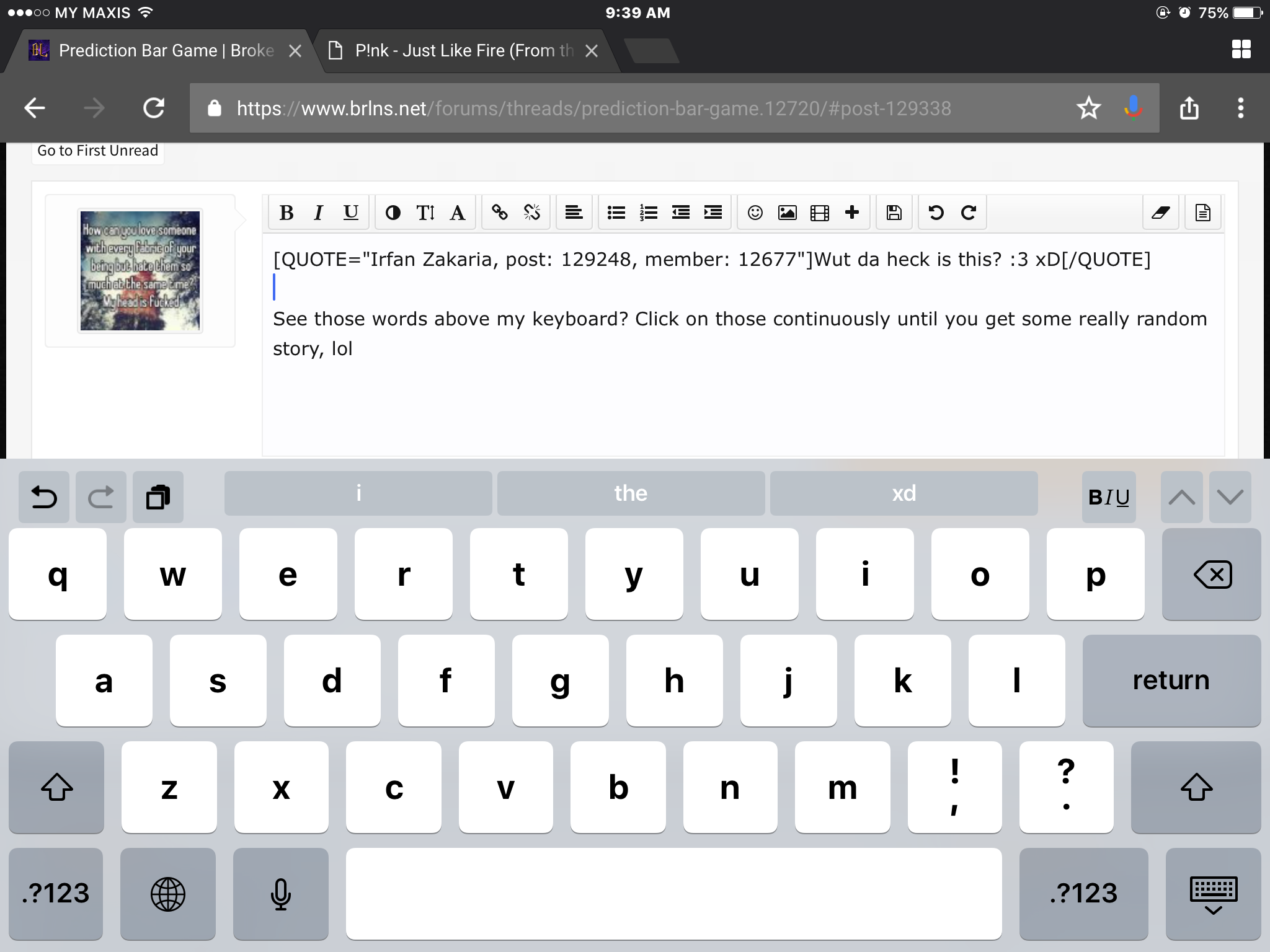Reload the page
The image size is (1270, 952).
click(x=154, y=108)
